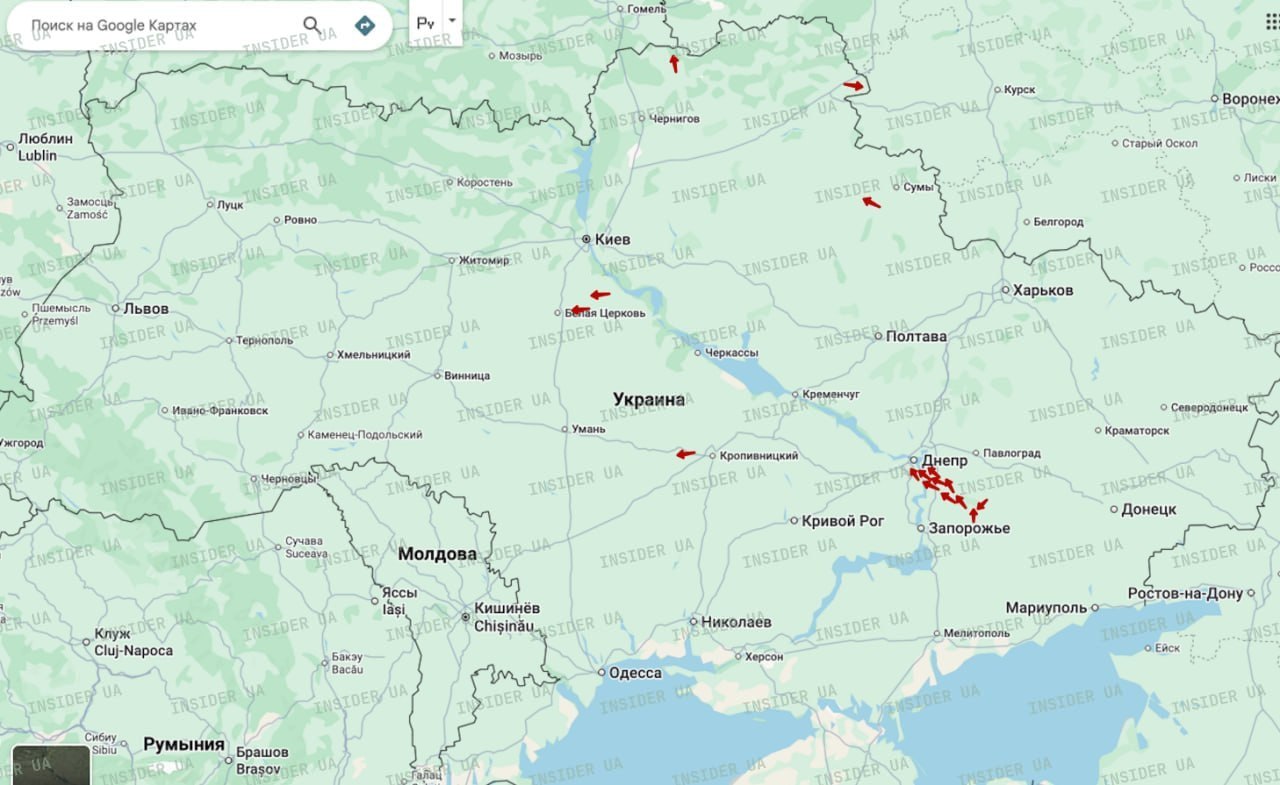The height and width of the screenshot is (785, 1280).
Task: Click the Ру input language button
Action: [425, 23]
